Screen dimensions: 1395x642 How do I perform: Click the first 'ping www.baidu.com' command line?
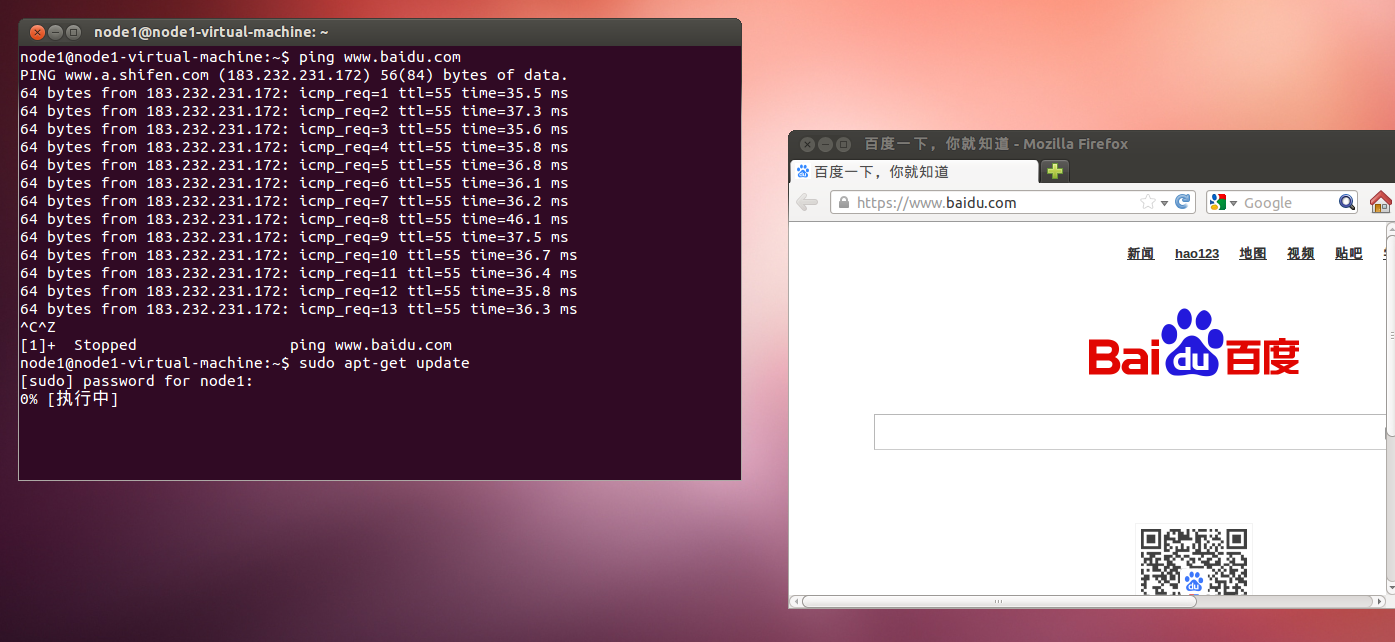click(x=241, y=57)
